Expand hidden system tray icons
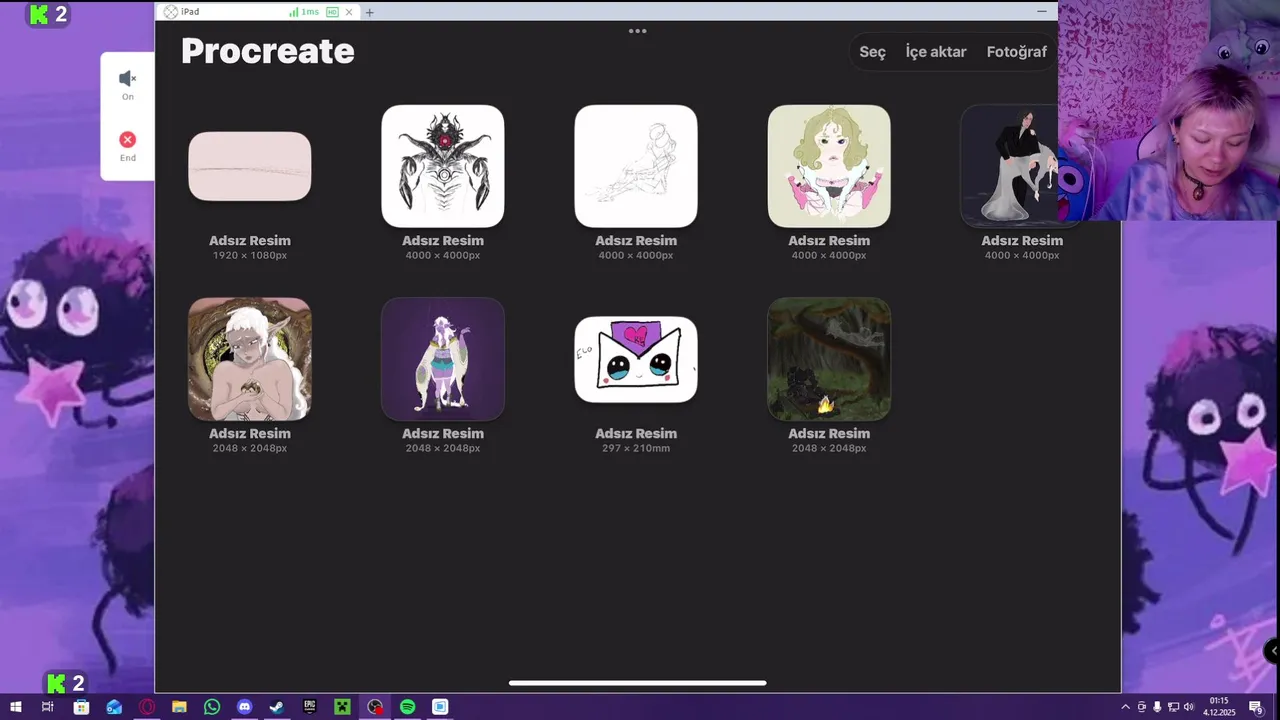The height and width of the screenshot is (720, 1280). pyautogui.click(x=1126, y=707)
